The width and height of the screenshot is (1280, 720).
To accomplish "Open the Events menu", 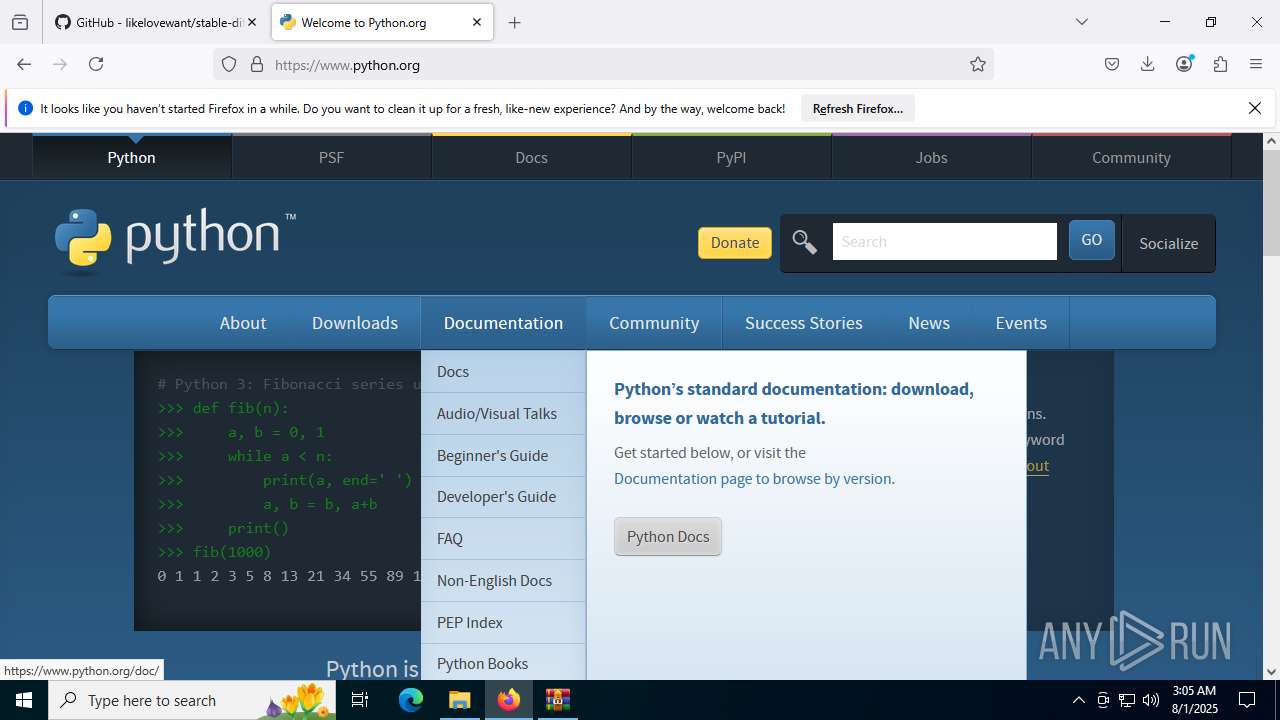I will [1021, 323].
